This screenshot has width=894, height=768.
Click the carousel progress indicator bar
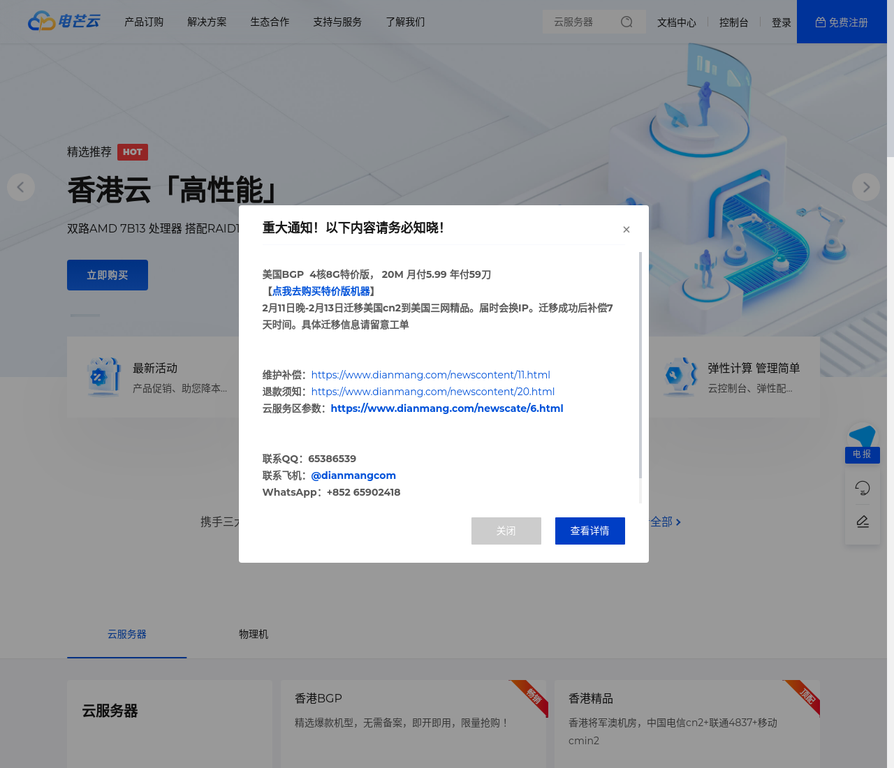84,315
